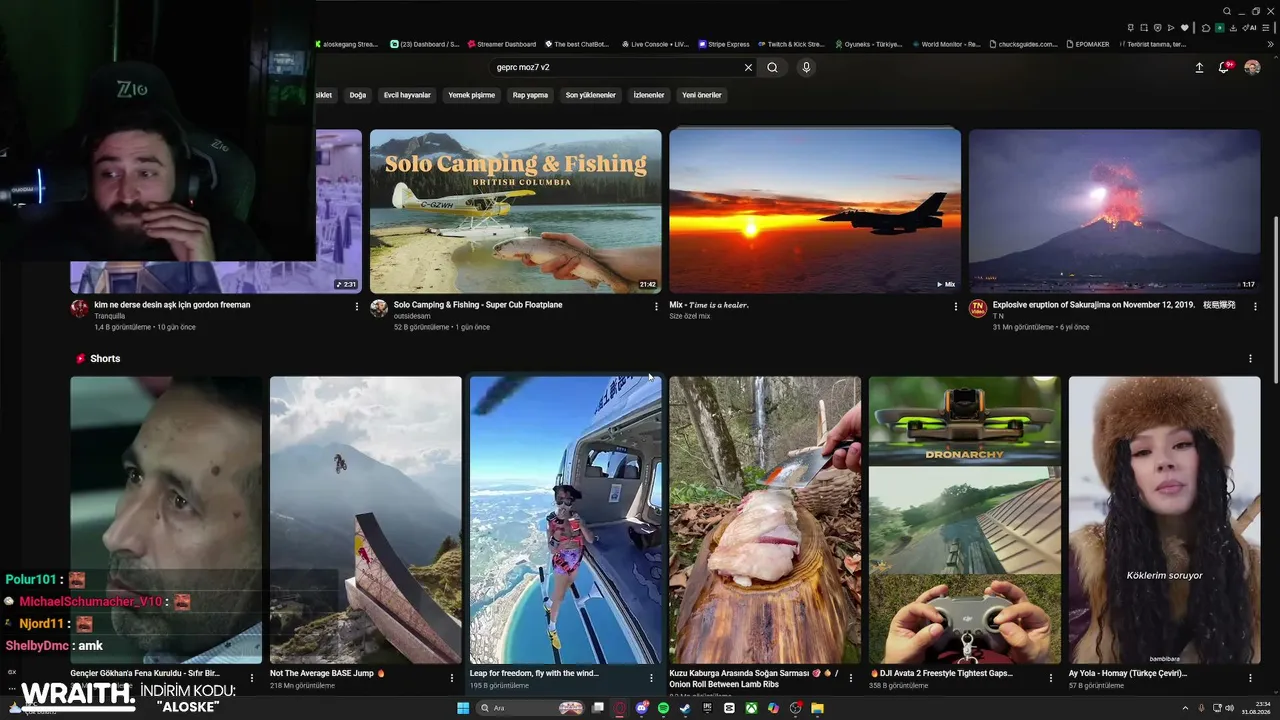Open options for 'Ay Yola - Homay' short

(1250, 678)
